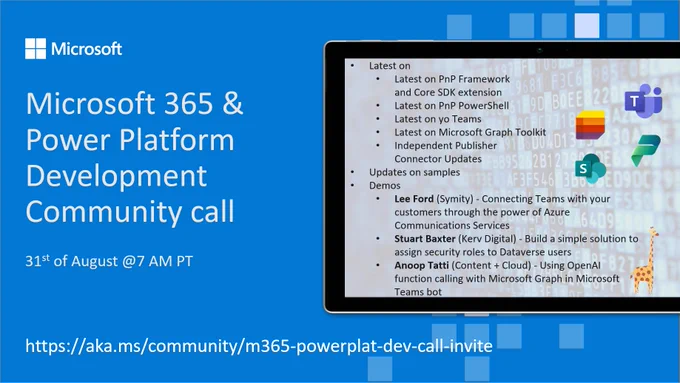Click the title line 'Power Platform'
The width and height of the screenshot is (680, 383).
130,140
